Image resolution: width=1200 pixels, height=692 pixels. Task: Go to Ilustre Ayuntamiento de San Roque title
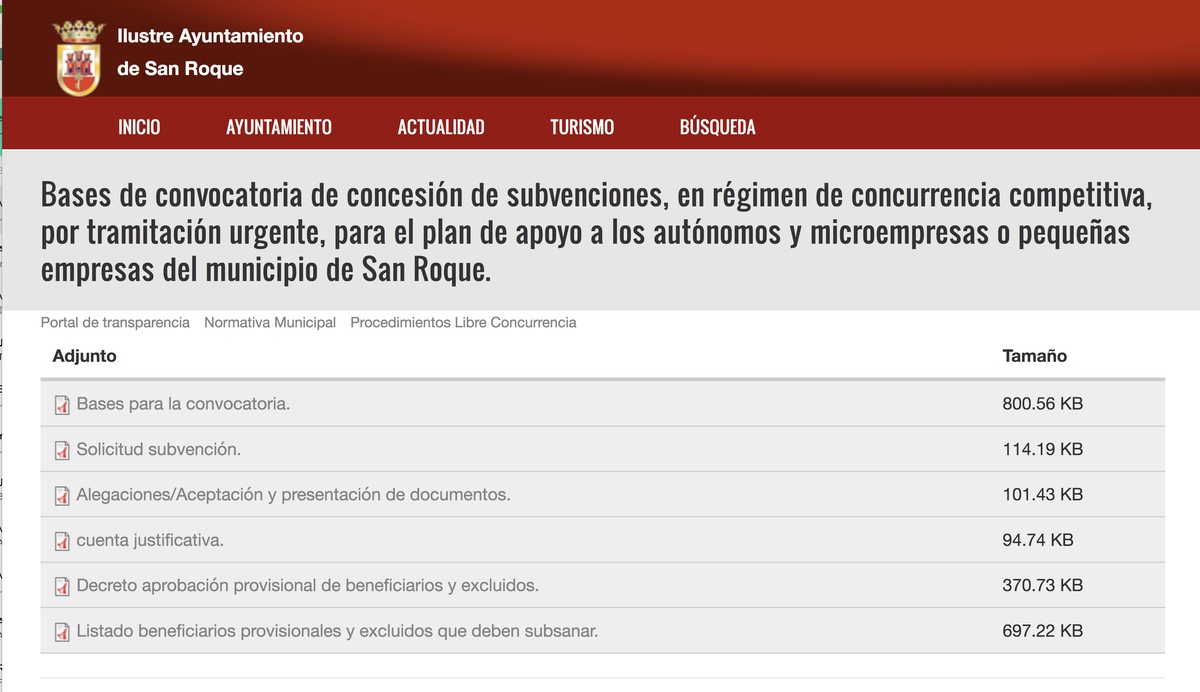tap(210, 52)
